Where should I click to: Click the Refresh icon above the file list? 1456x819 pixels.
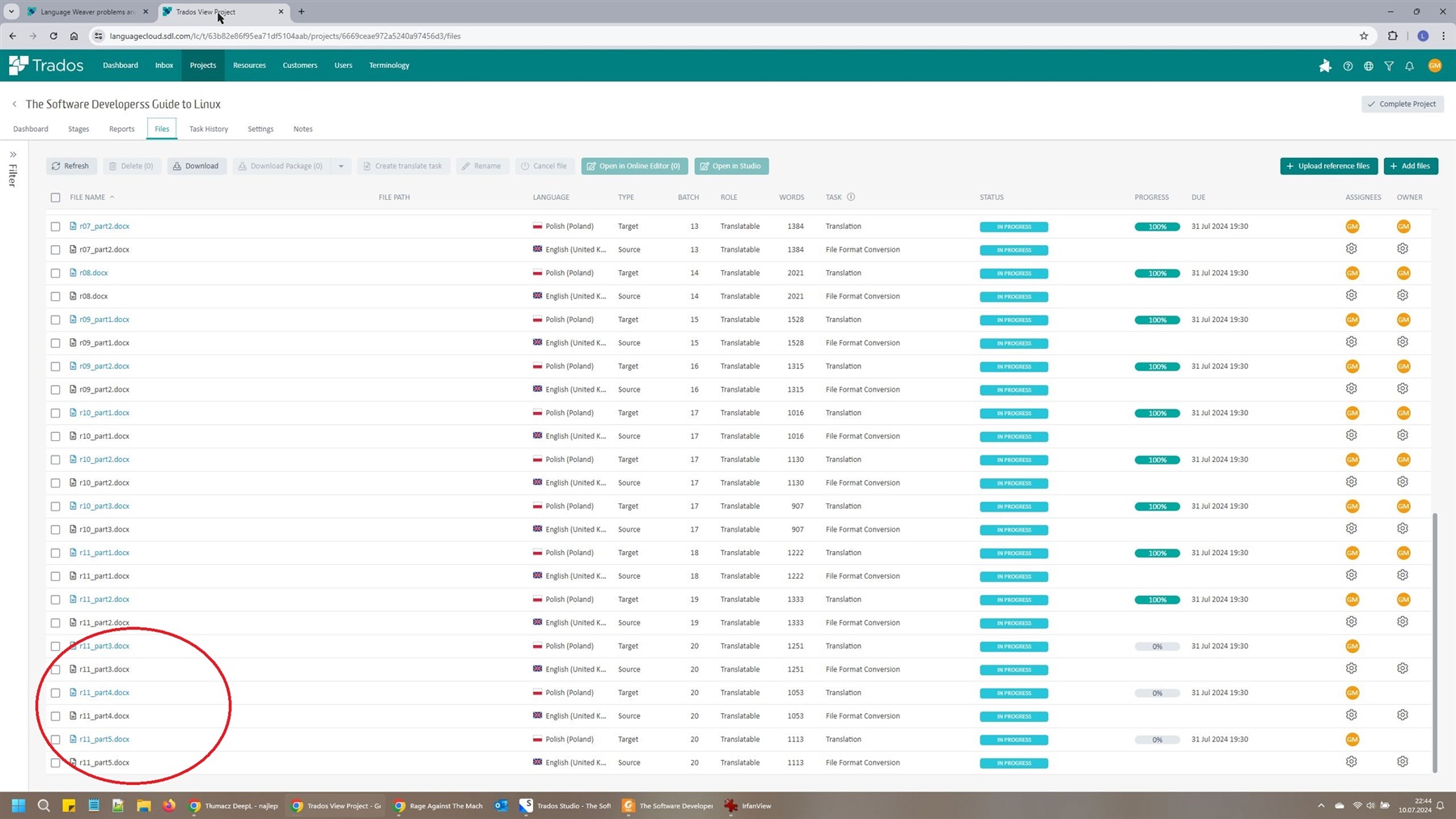[x=57, y=166]
